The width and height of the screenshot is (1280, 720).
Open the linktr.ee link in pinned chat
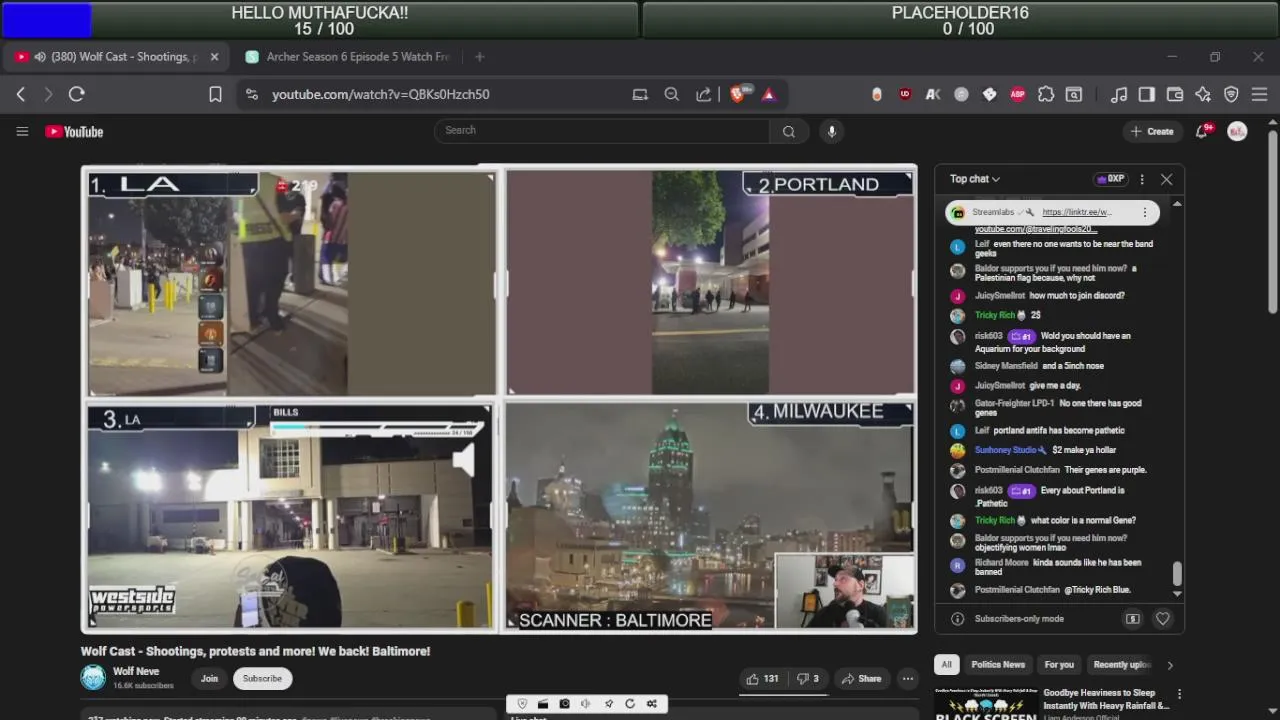tap(1076, 212)
